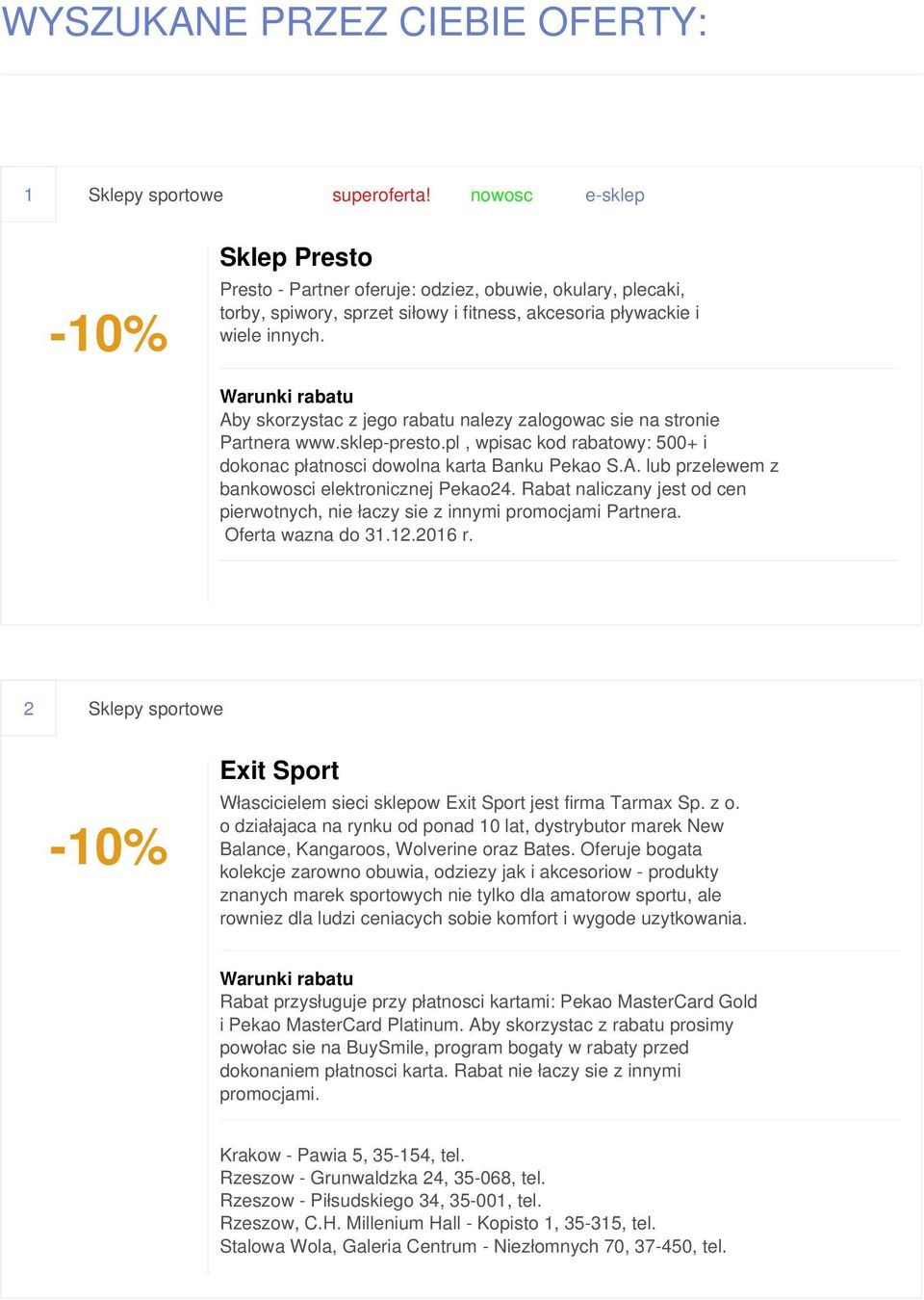Click 'Sklepy sportowe' category in second offer
Viewport: 924px width, 1300px height.
tap(156, 709)
